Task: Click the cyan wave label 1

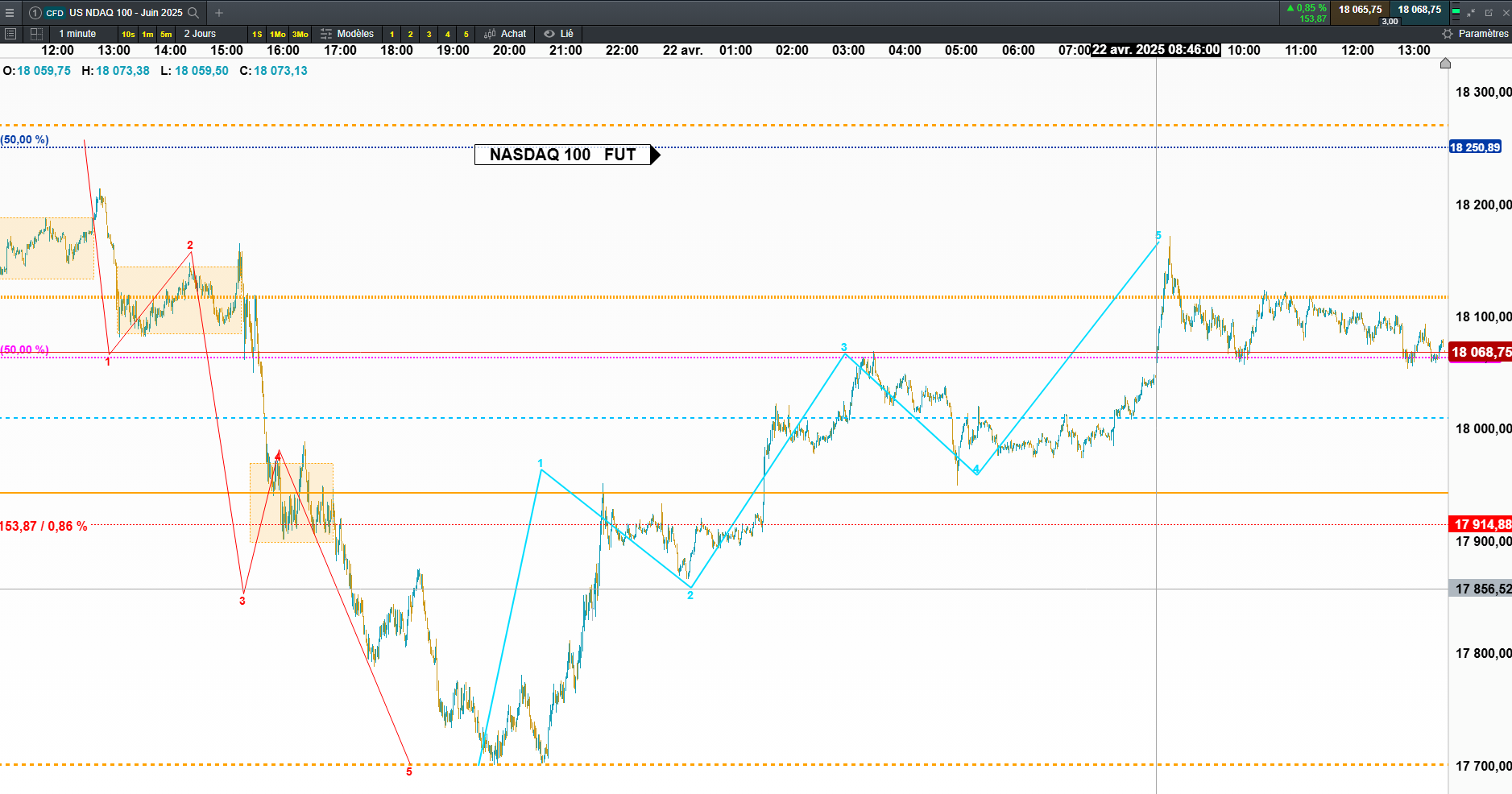Action: (x=541, y=464)
